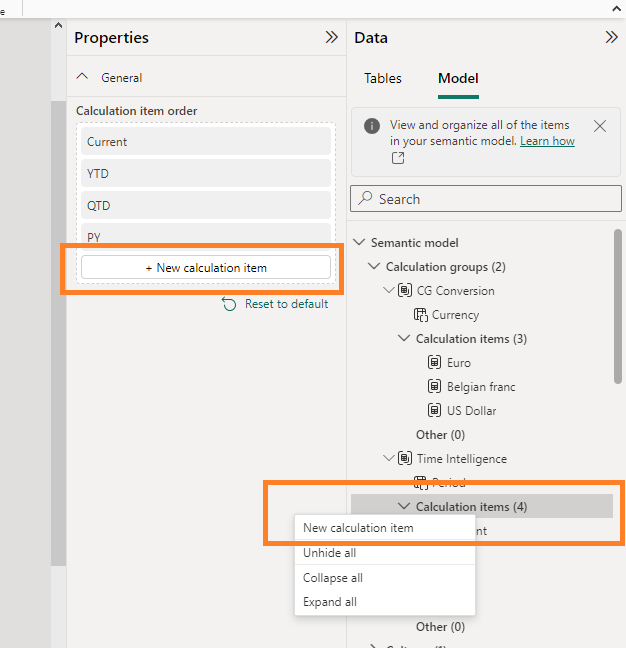Screen dimensions: 626x648
Task: Open the Learn how link
Action: coord(547,141)
